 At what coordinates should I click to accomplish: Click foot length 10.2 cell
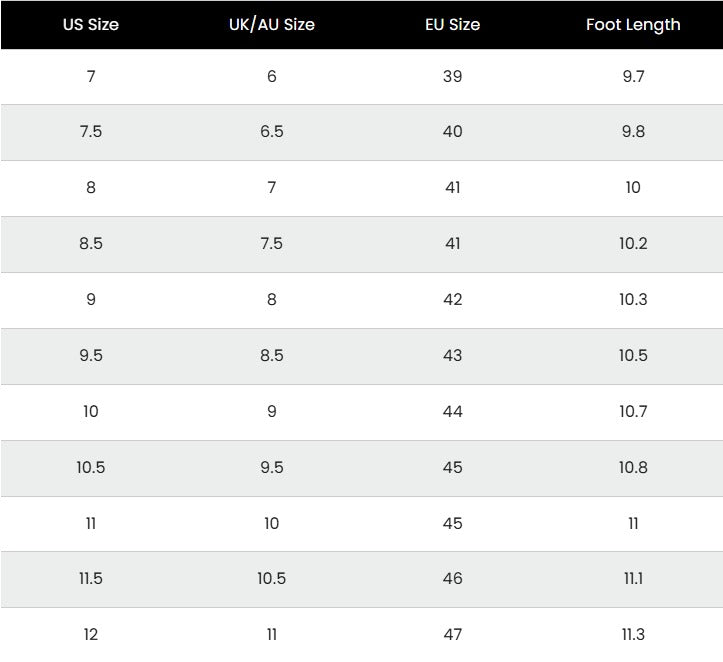point(633,244)
